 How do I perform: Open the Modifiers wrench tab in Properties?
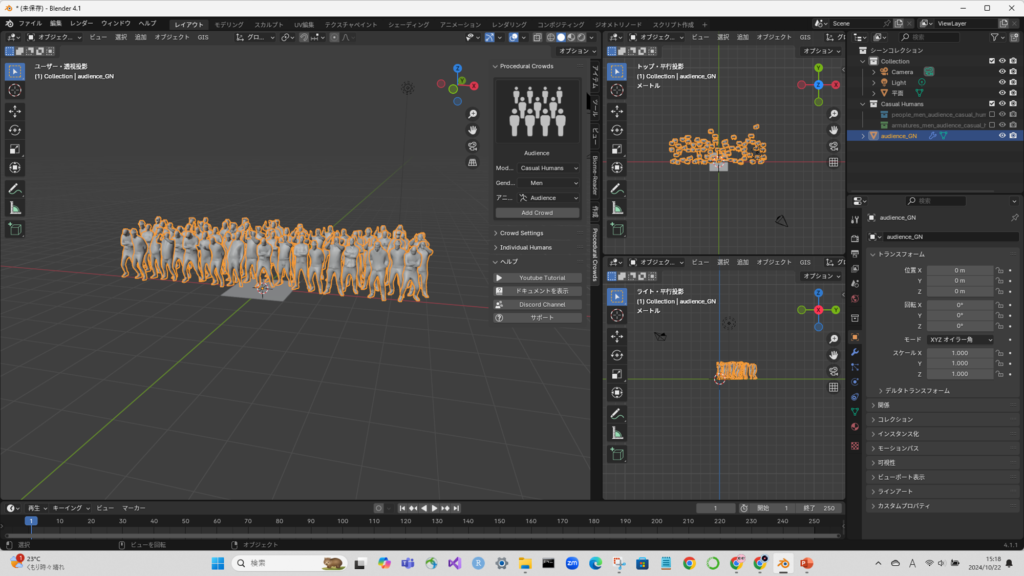(855, 352)
